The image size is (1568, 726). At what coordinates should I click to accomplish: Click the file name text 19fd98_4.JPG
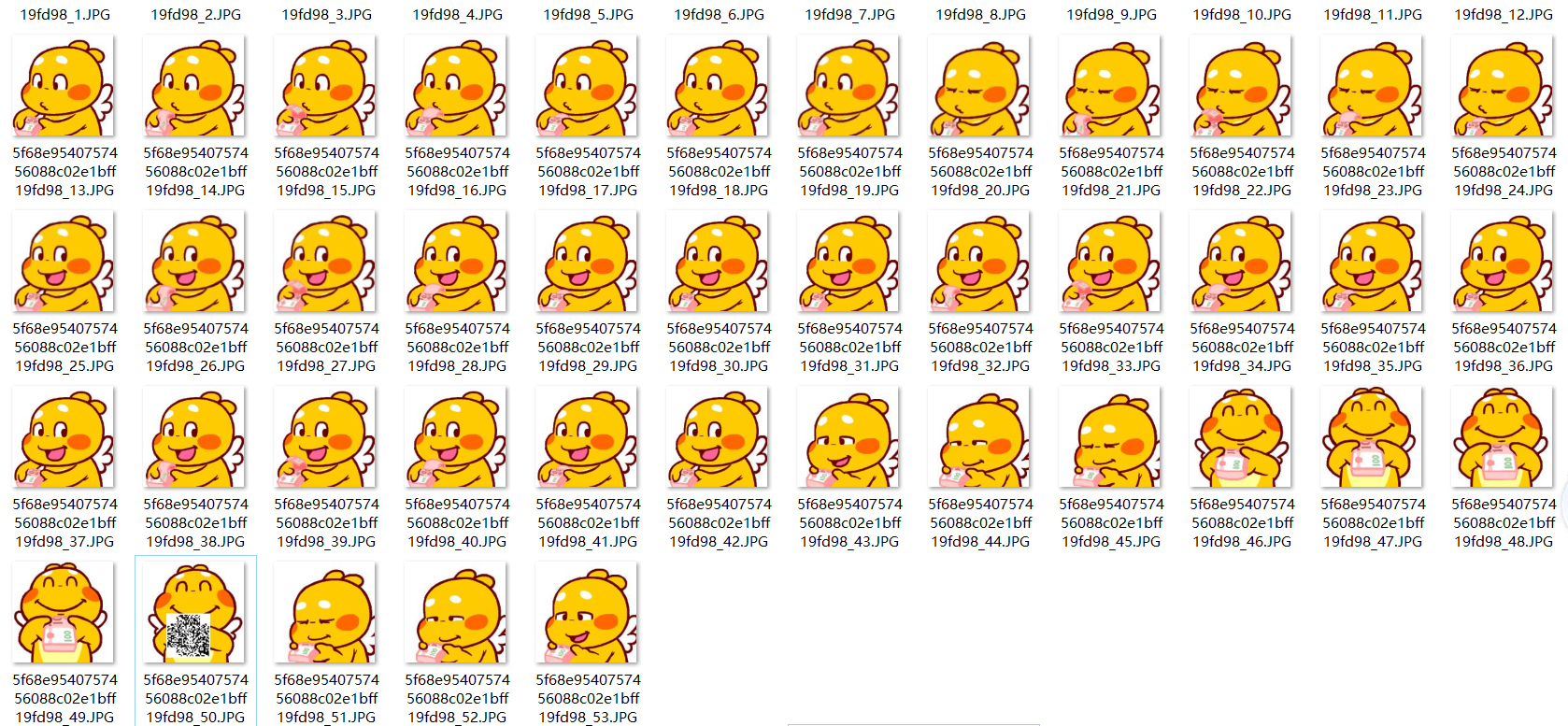pyautogui.click(x=458, y=15)
